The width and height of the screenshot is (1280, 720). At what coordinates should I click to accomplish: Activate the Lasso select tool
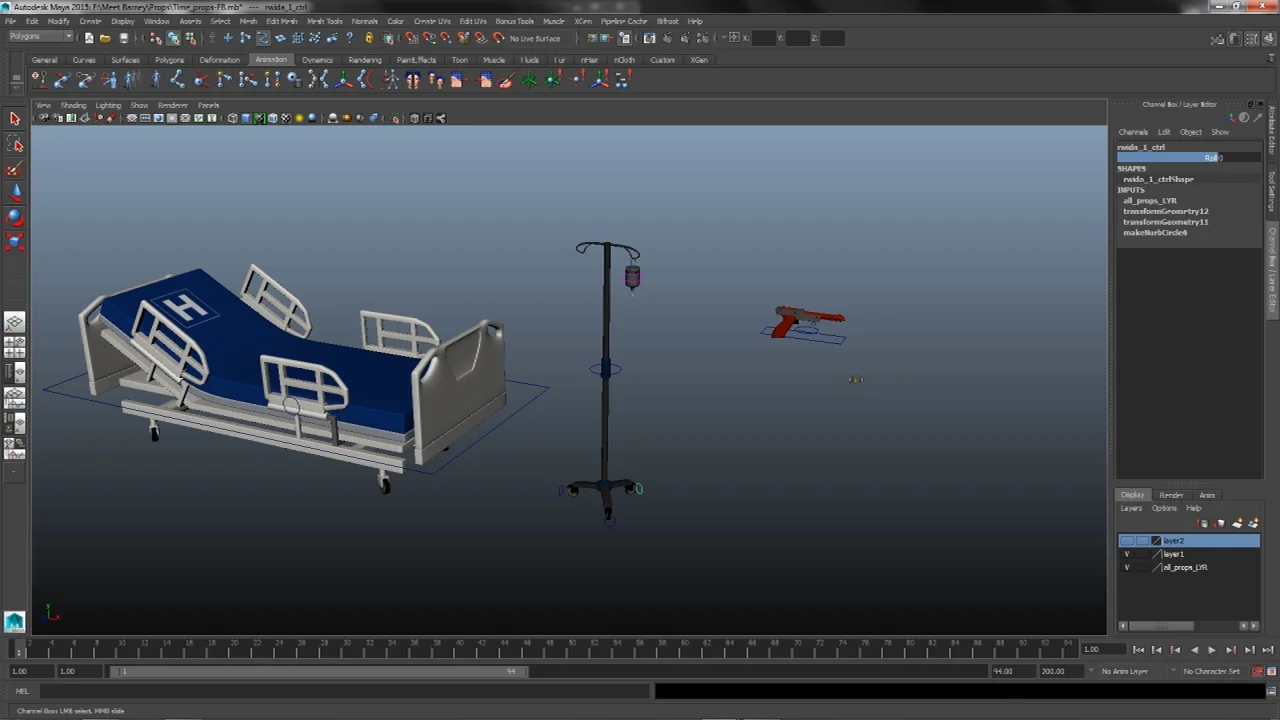pyautogui.click(x=15, y=145)
